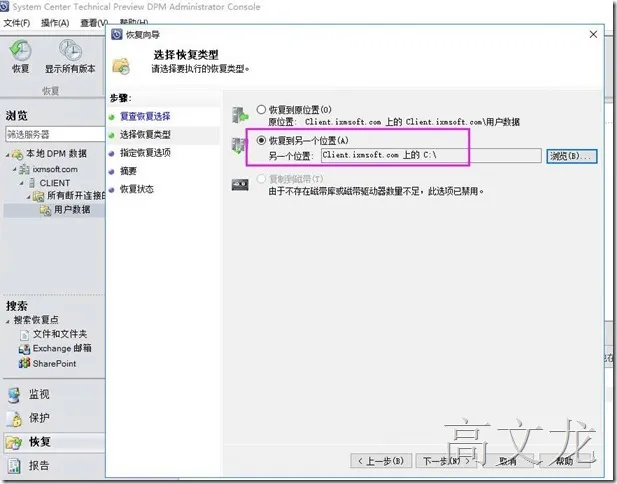Click the server icon beside 恢复到原位置
The width and height of the screenshot is (617, 484).
pos(240,115)
